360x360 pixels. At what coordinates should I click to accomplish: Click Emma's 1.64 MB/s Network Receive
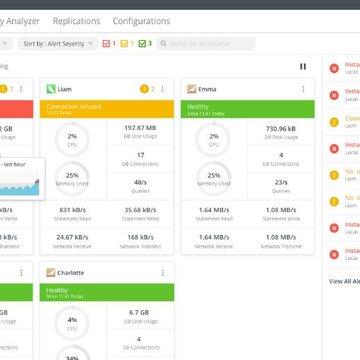[214, 241]
